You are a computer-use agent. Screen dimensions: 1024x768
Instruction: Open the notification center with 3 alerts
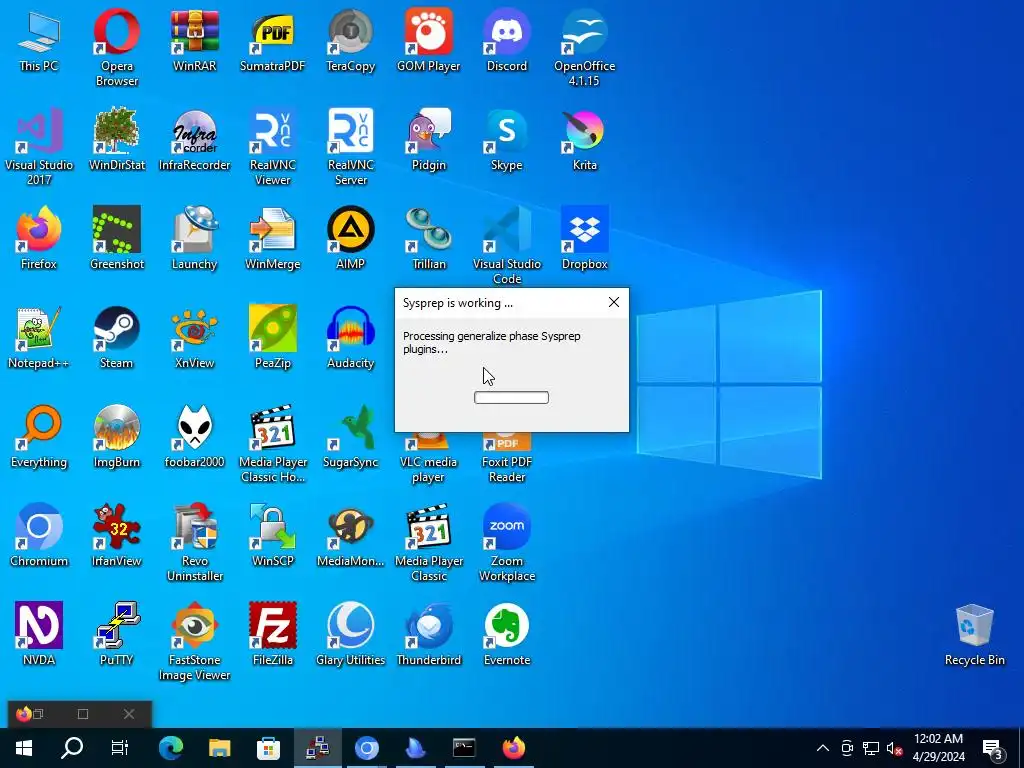pos(993,750)
